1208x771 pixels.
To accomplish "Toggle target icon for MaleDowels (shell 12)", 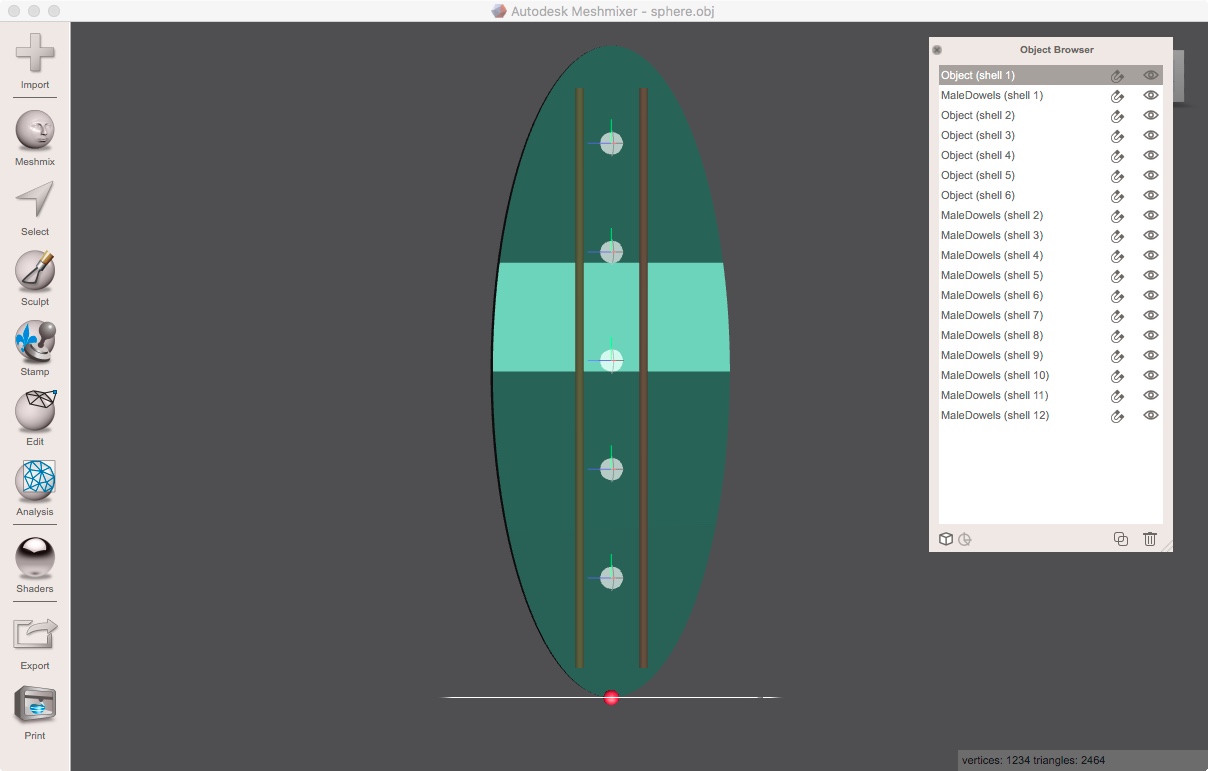I will point(1118,415).
